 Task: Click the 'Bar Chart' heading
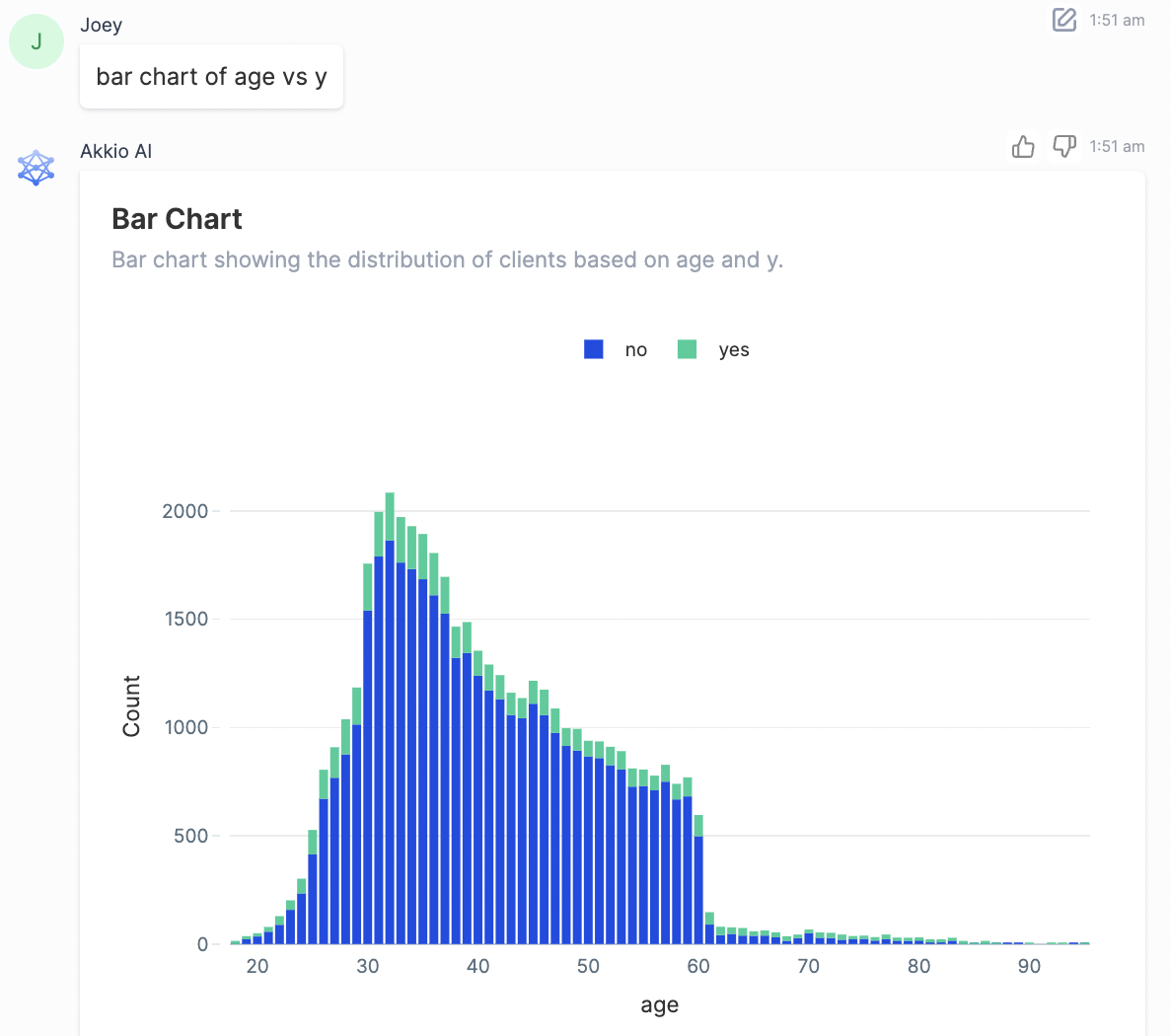(177, 218)
